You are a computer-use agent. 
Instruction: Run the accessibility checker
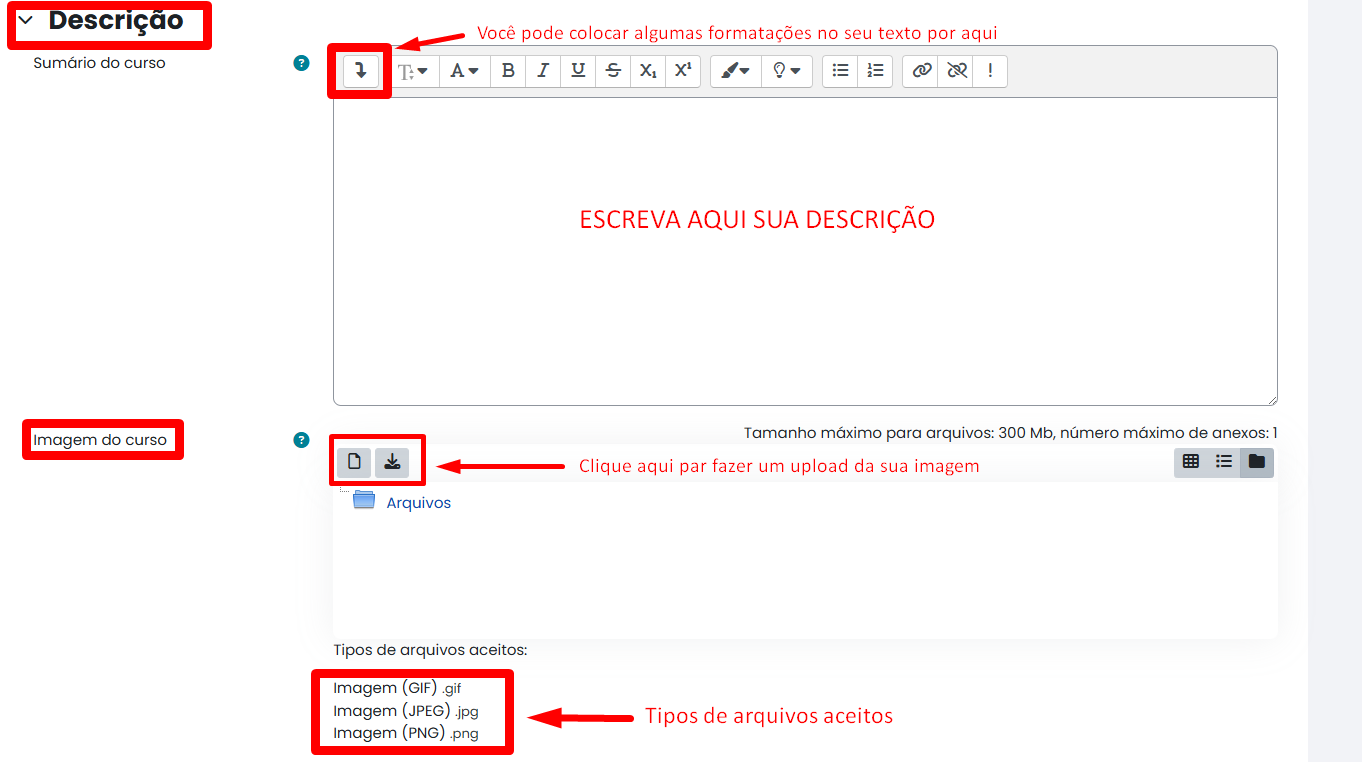[x=990, y=70]
